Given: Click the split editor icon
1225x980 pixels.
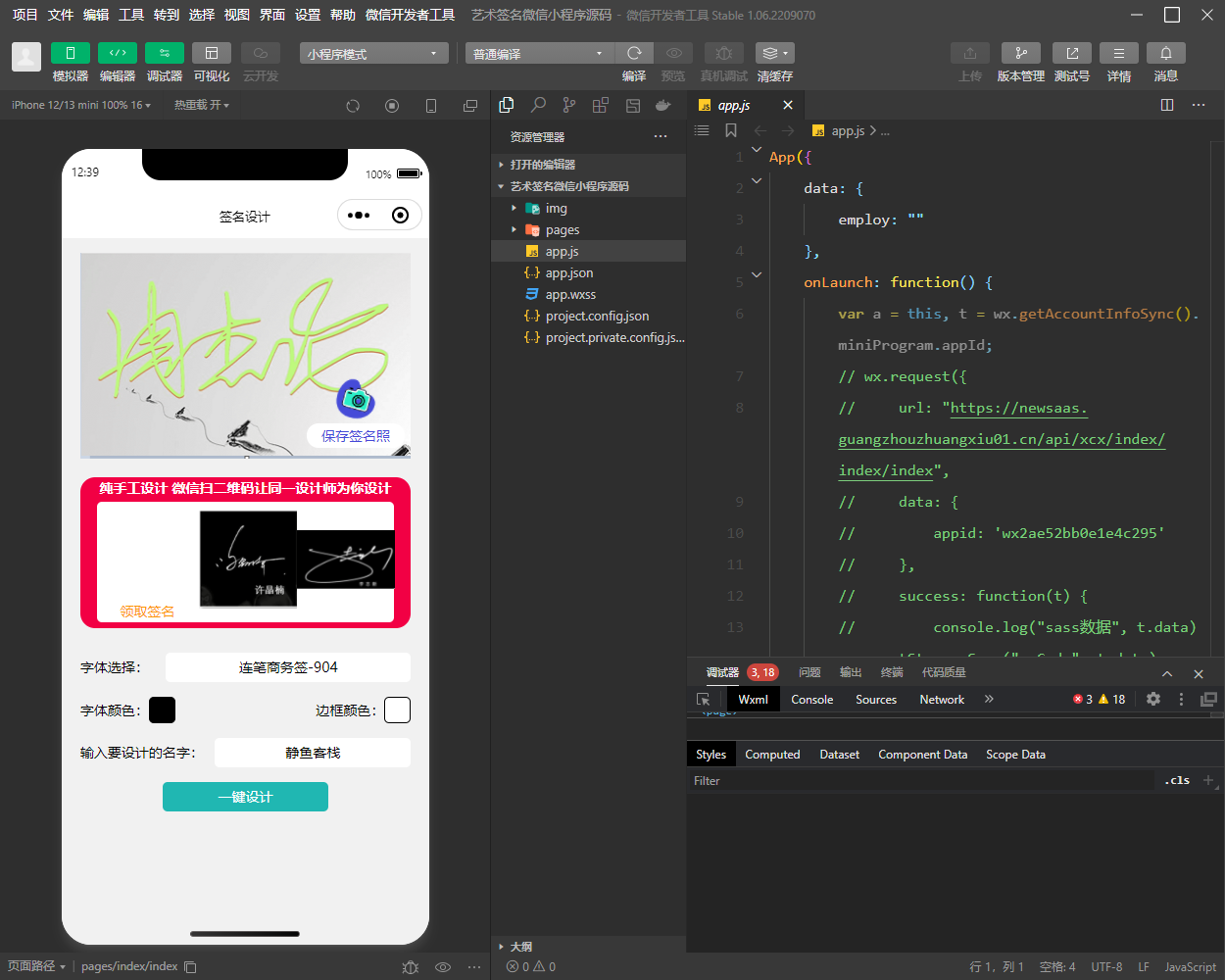Looking at the screenshot, I should coord(1167,105).
